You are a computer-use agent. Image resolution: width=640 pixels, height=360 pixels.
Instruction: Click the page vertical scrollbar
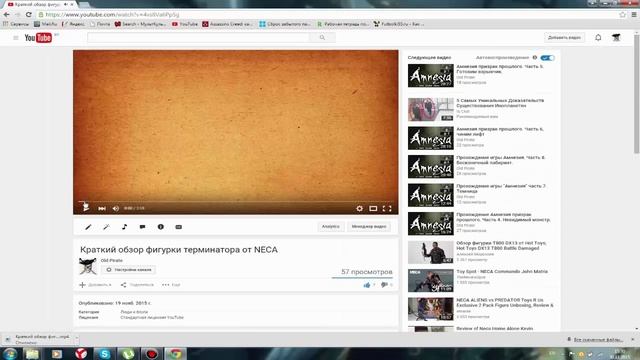[x=637, y=94]
